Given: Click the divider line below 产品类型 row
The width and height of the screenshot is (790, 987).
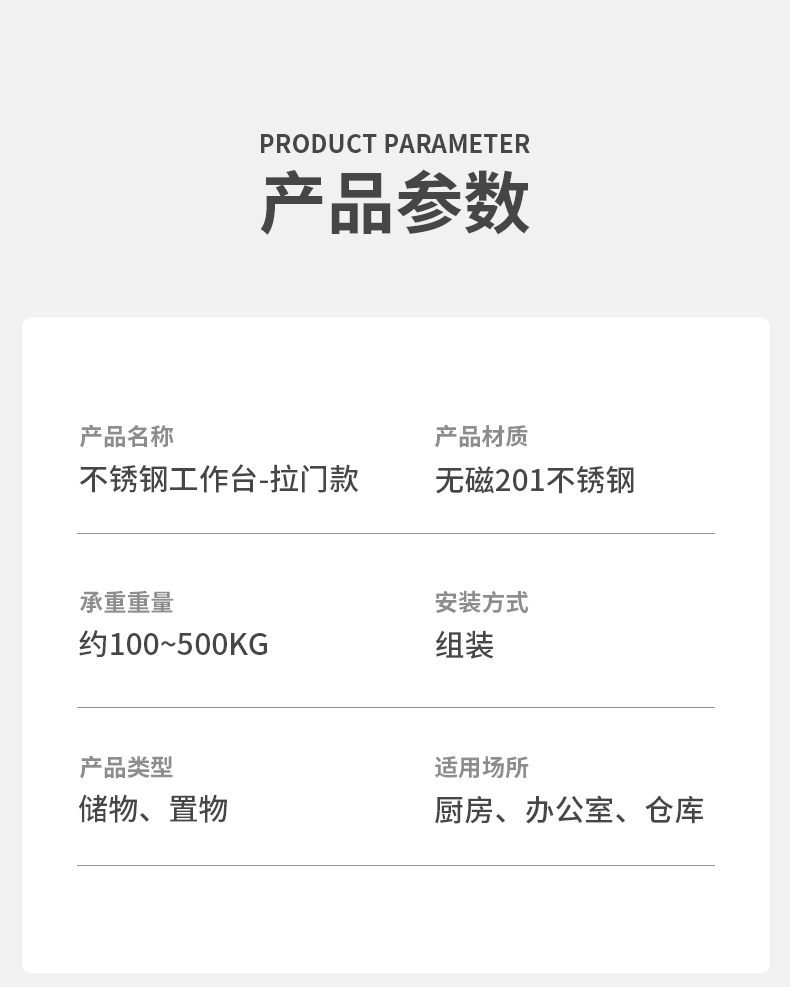Looking at the screenshot, I should [x=396, y=866].
